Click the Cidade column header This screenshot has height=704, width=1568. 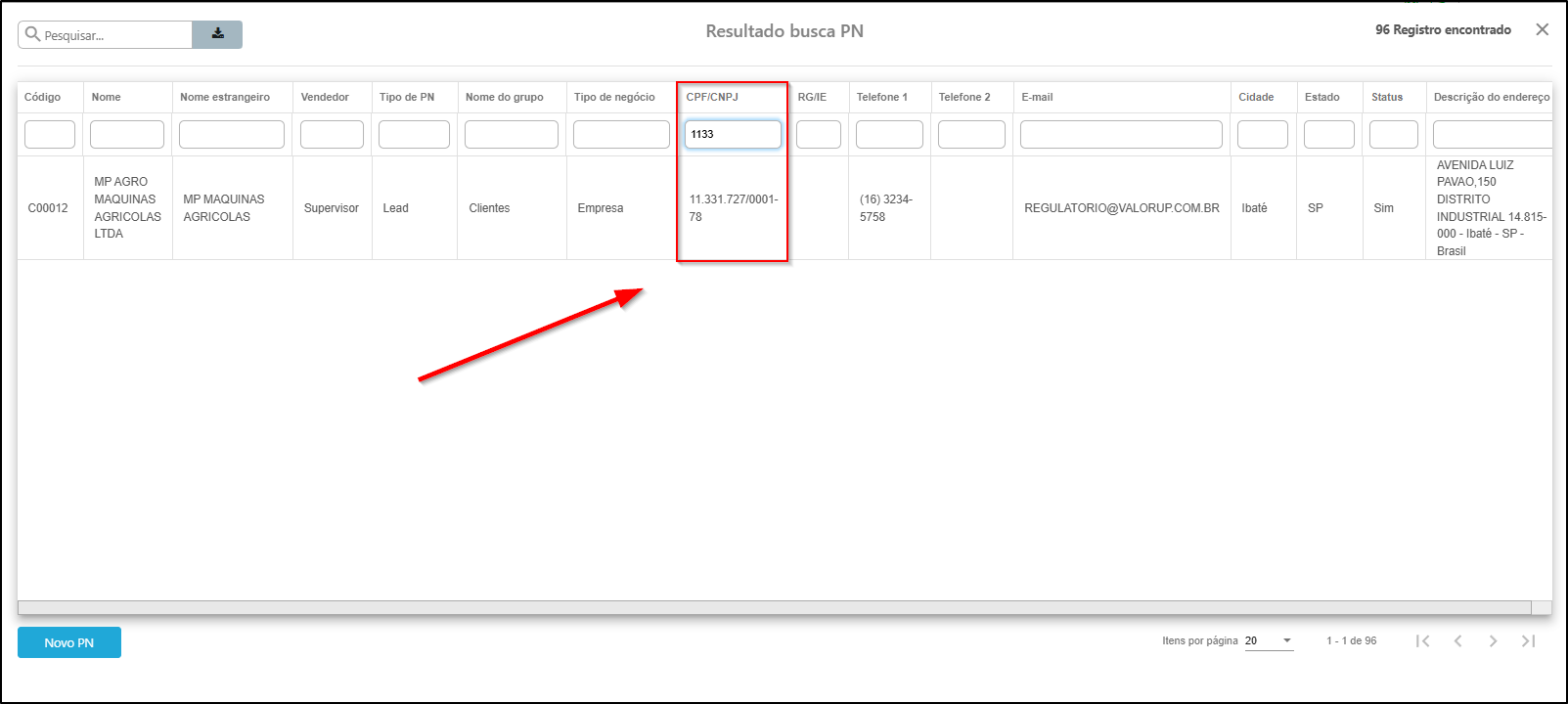click(1256, 97)
